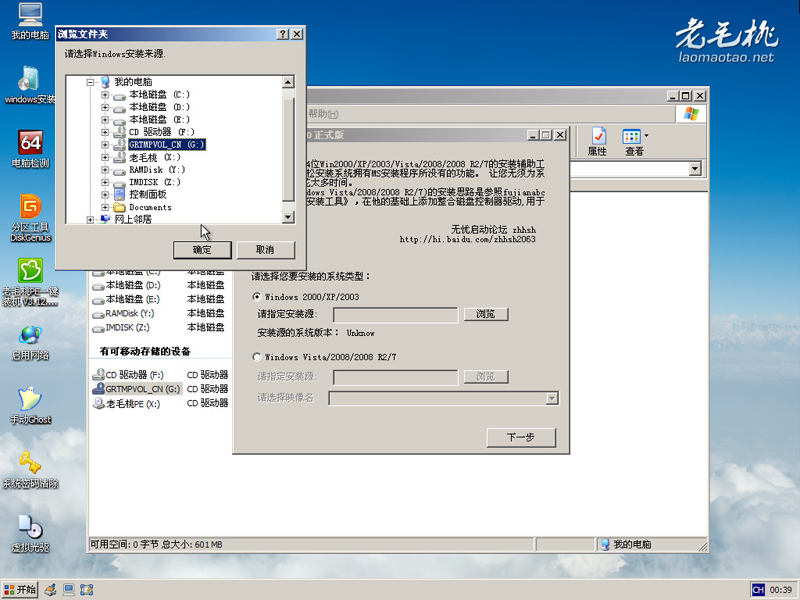The width and height of the screenshot is (800, 600).
Task: Click the 2000/XP/2003 install source field
Action: [395, 315]
